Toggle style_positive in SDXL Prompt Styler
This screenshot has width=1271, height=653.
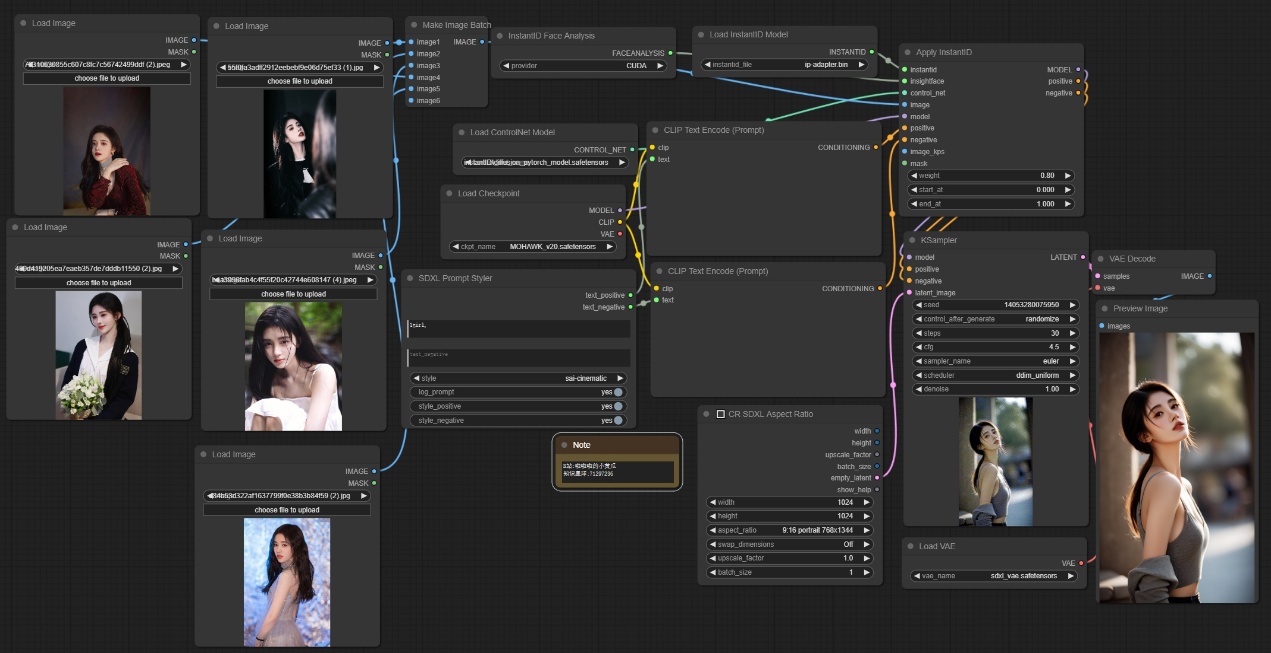tap(619, 406)
